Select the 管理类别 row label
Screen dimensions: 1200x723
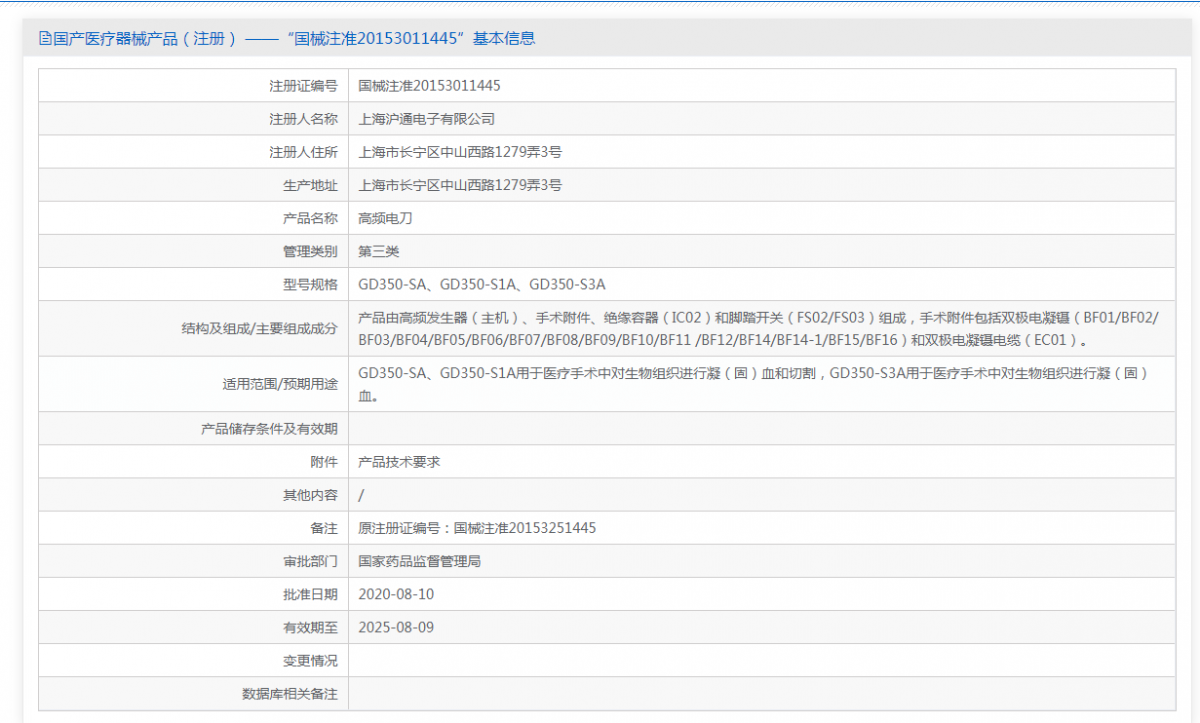click(x=310, y=251)
